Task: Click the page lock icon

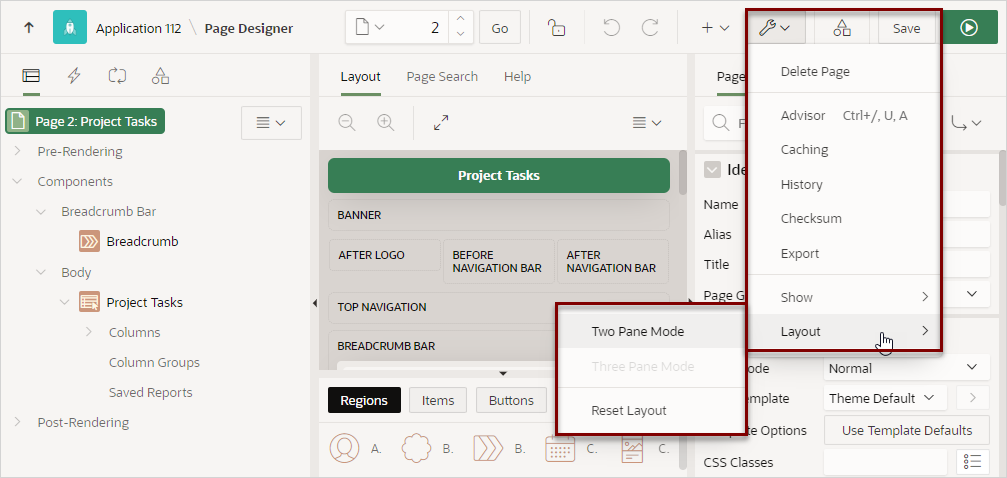Action: coord(556,28)
